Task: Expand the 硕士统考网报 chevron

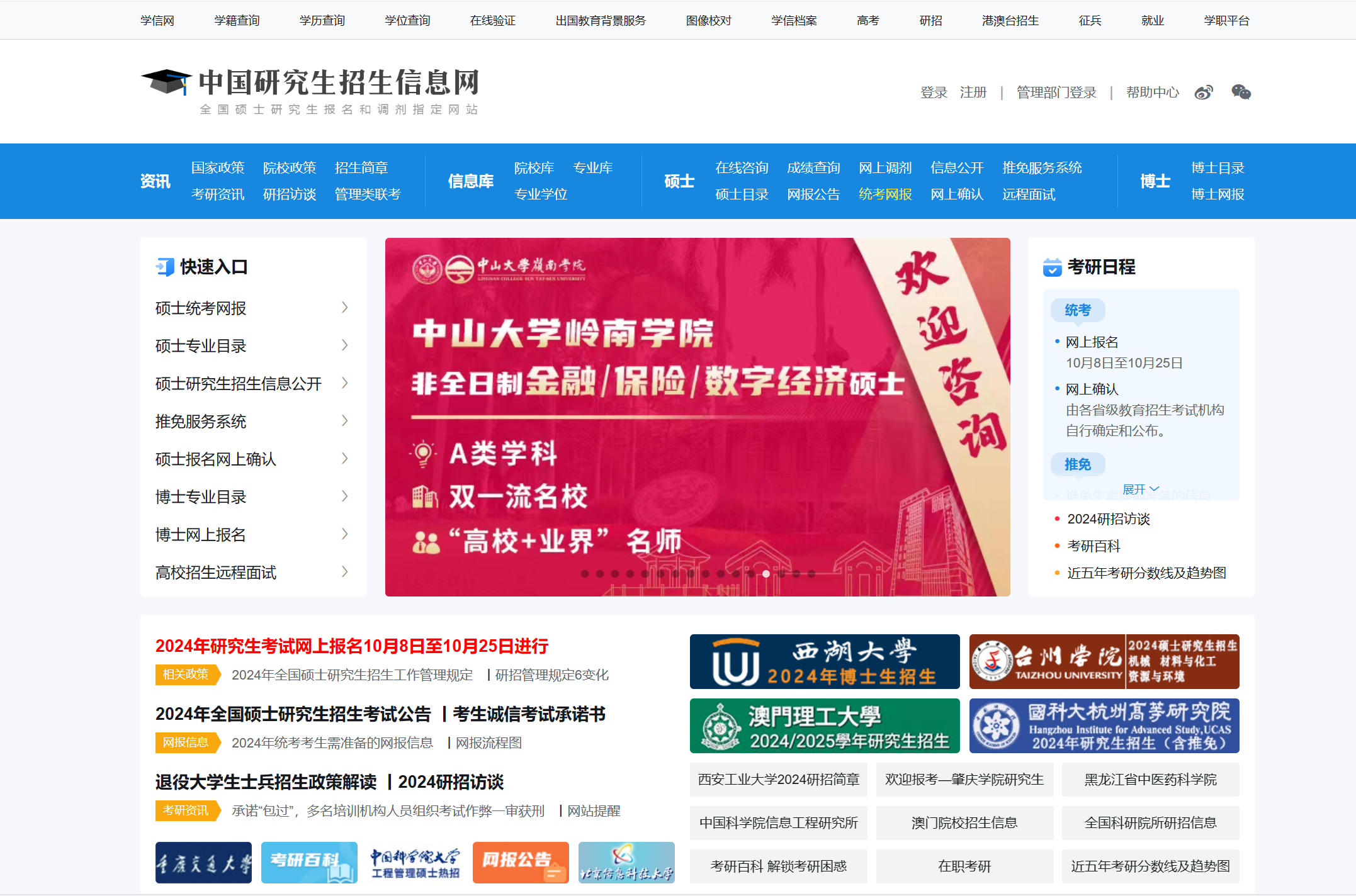Action: pyautogui.click(x=344, y=308)
